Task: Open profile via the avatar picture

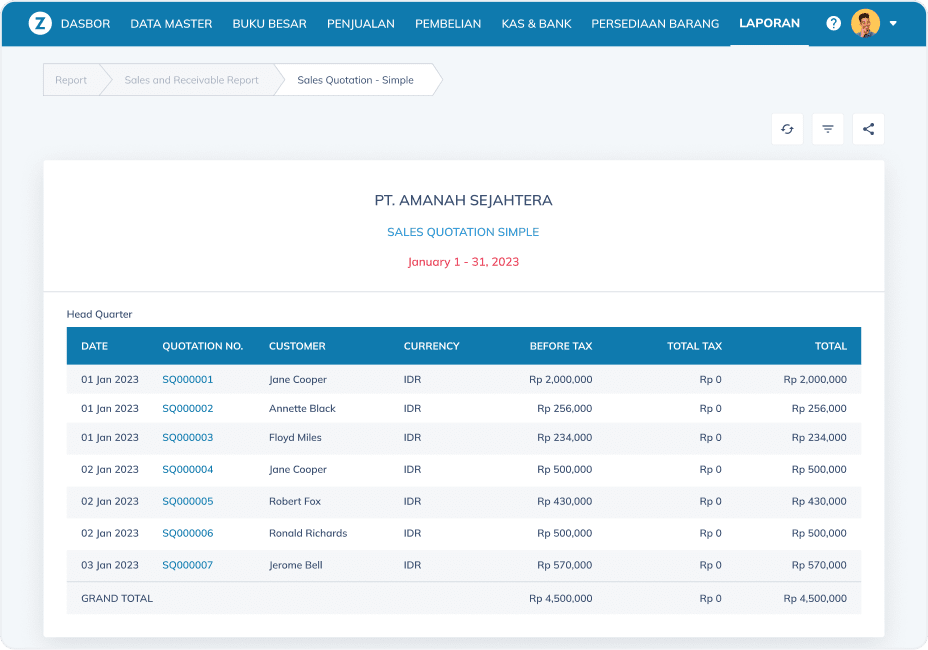Action: tap(866, 22)
